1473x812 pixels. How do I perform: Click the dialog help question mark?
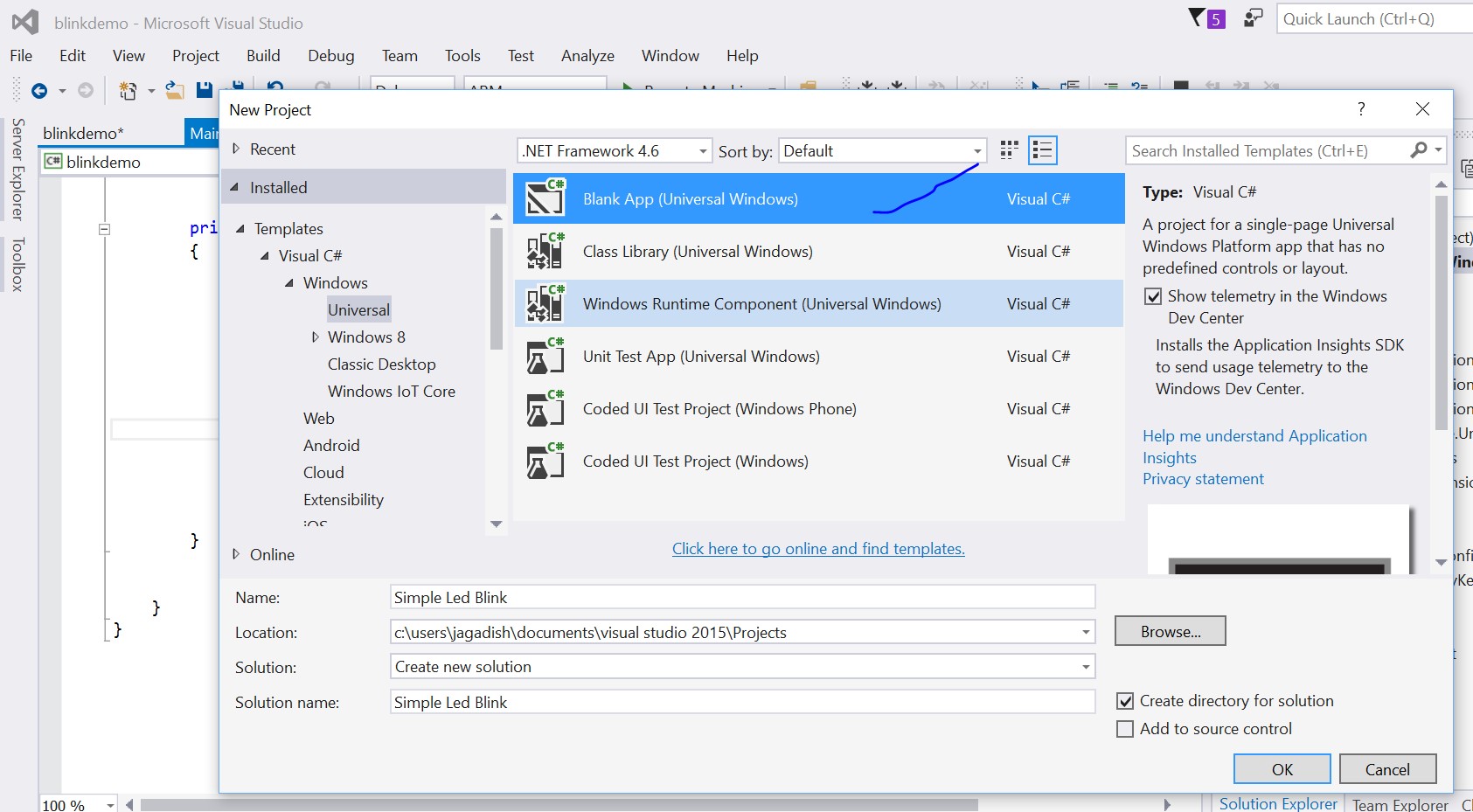1361,108
